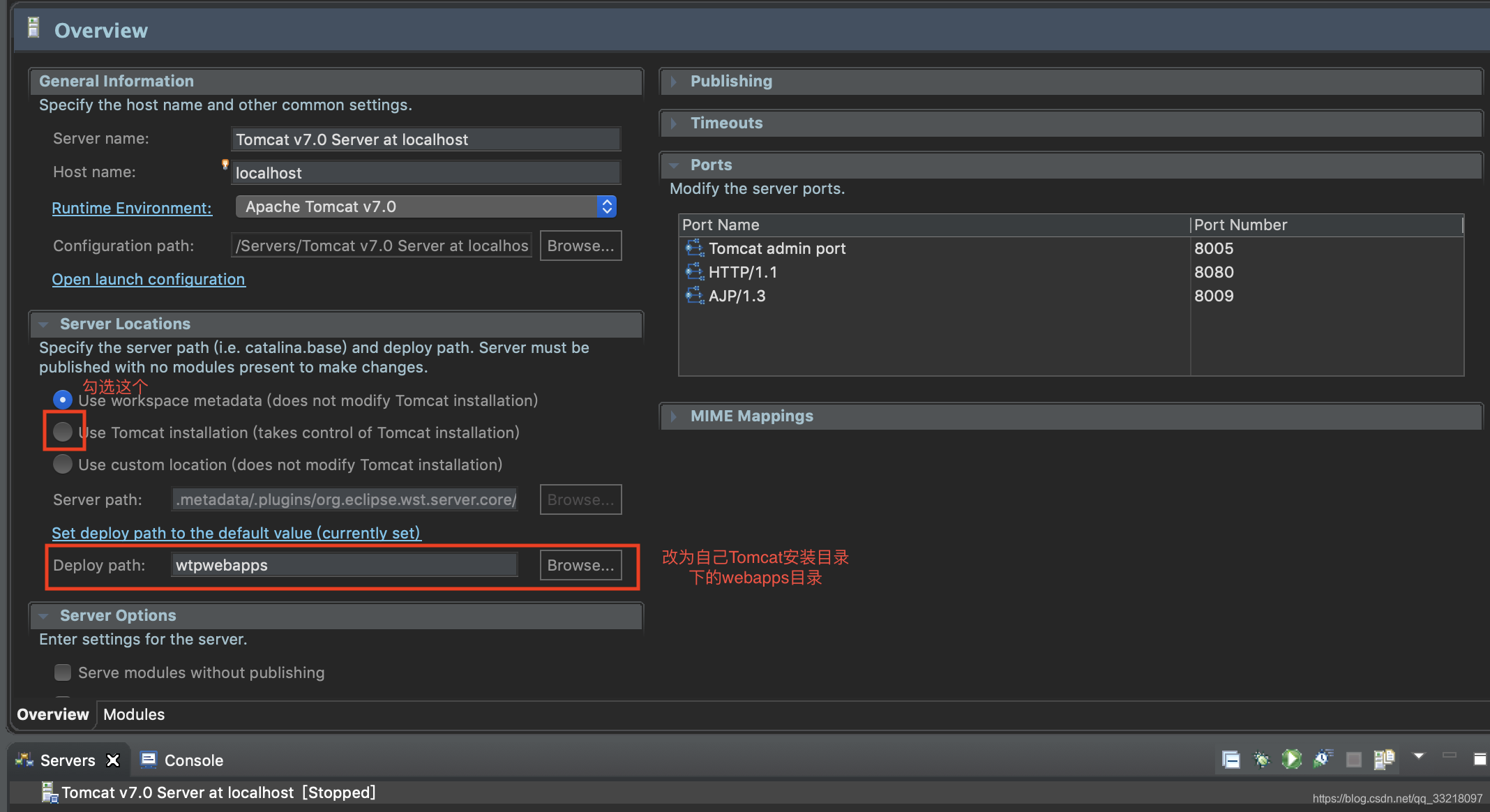Click the server icon beside the Overview title

[33, 28]
